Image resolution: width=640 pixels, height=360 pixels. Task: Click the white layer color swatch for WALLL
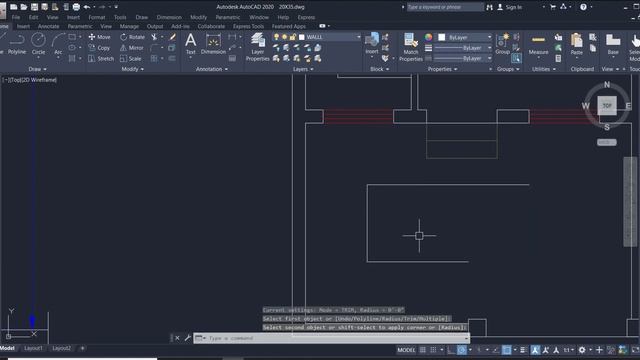coord(302,37)
